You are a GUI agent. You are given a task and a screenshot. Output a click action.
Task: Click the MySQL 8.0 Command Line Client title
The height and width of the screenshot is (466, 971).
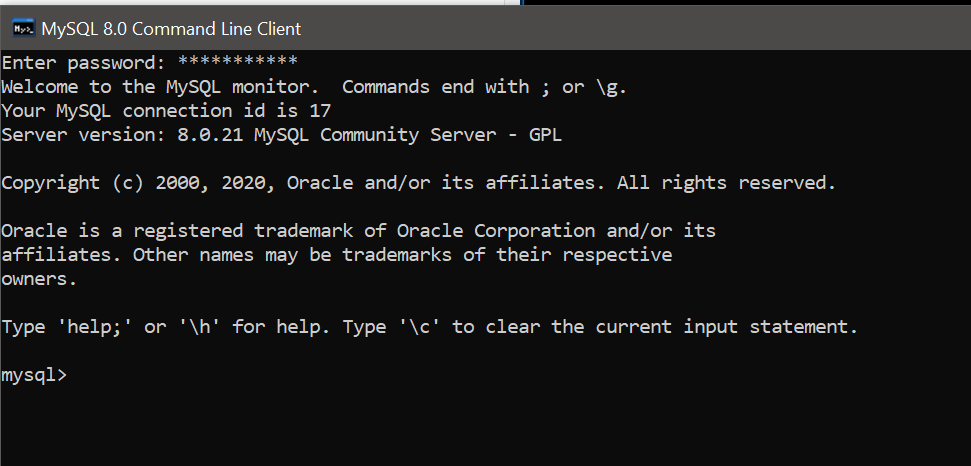tap(171, 28)
